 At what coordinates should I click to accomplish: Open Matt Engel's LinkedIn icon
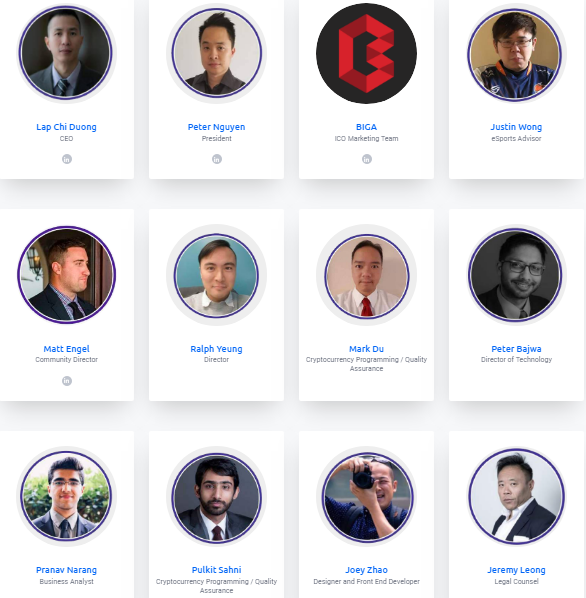point(67,381)
